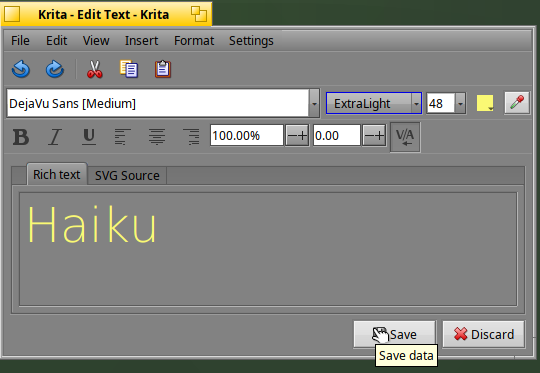
Task: Center align the text
Action: pos(157,137)
